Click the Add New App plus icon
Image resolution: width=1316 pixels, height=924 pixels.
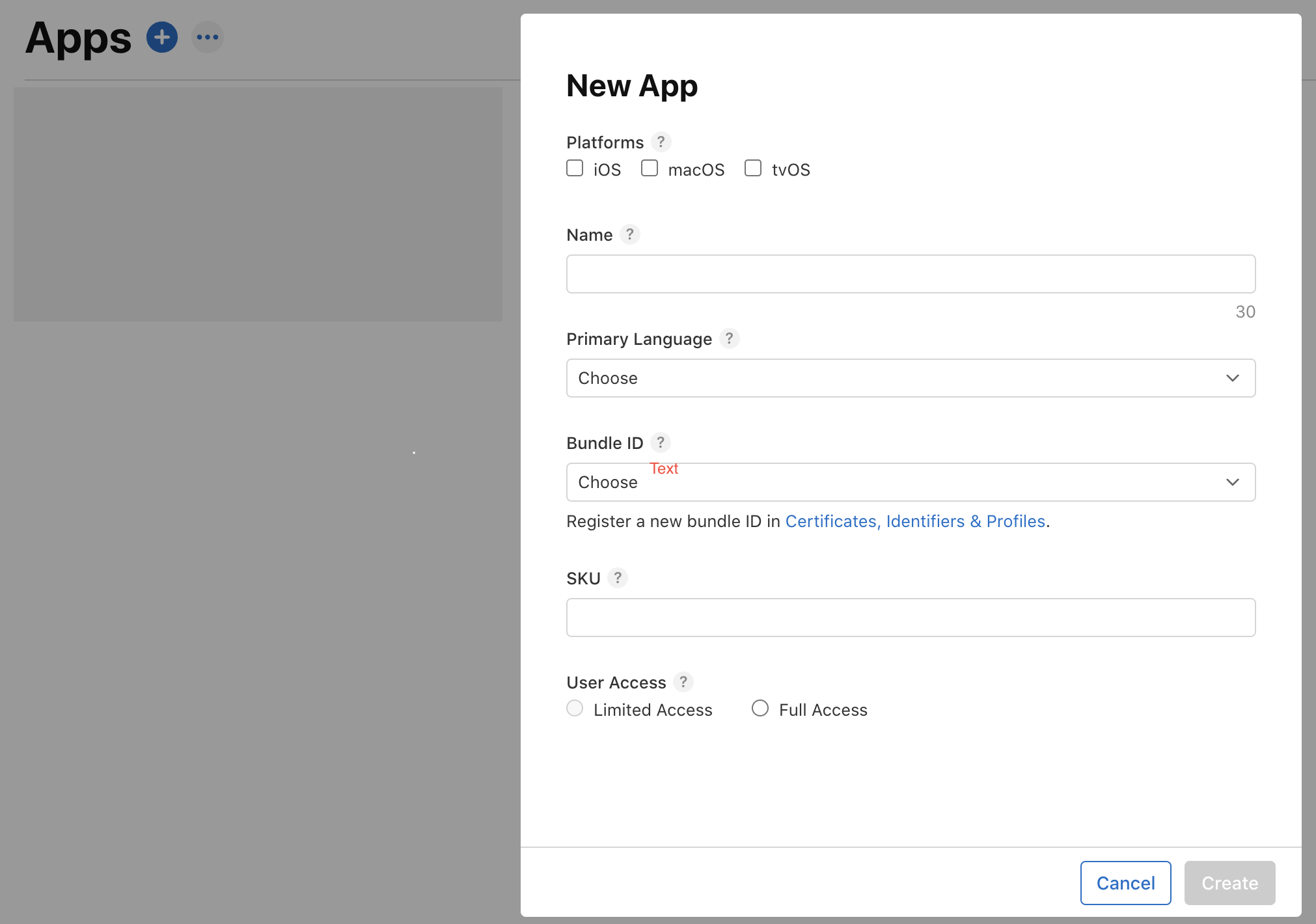click(x=162, y=38)
